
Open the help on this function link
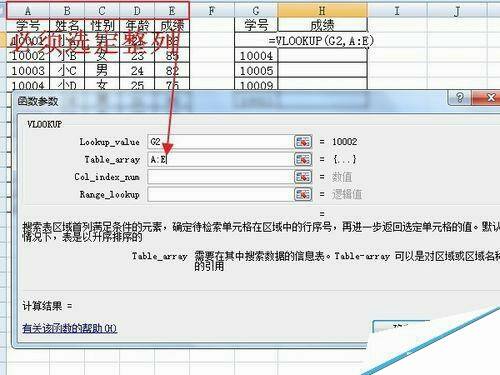[70, 329]
